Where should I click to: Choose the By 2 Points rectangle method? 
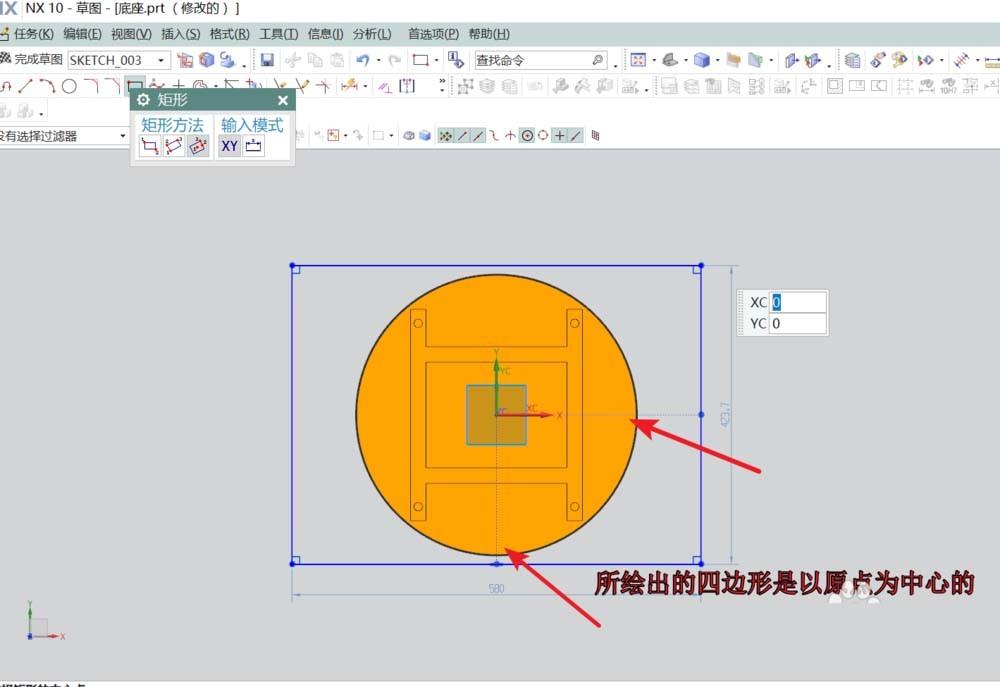point(150,146)
